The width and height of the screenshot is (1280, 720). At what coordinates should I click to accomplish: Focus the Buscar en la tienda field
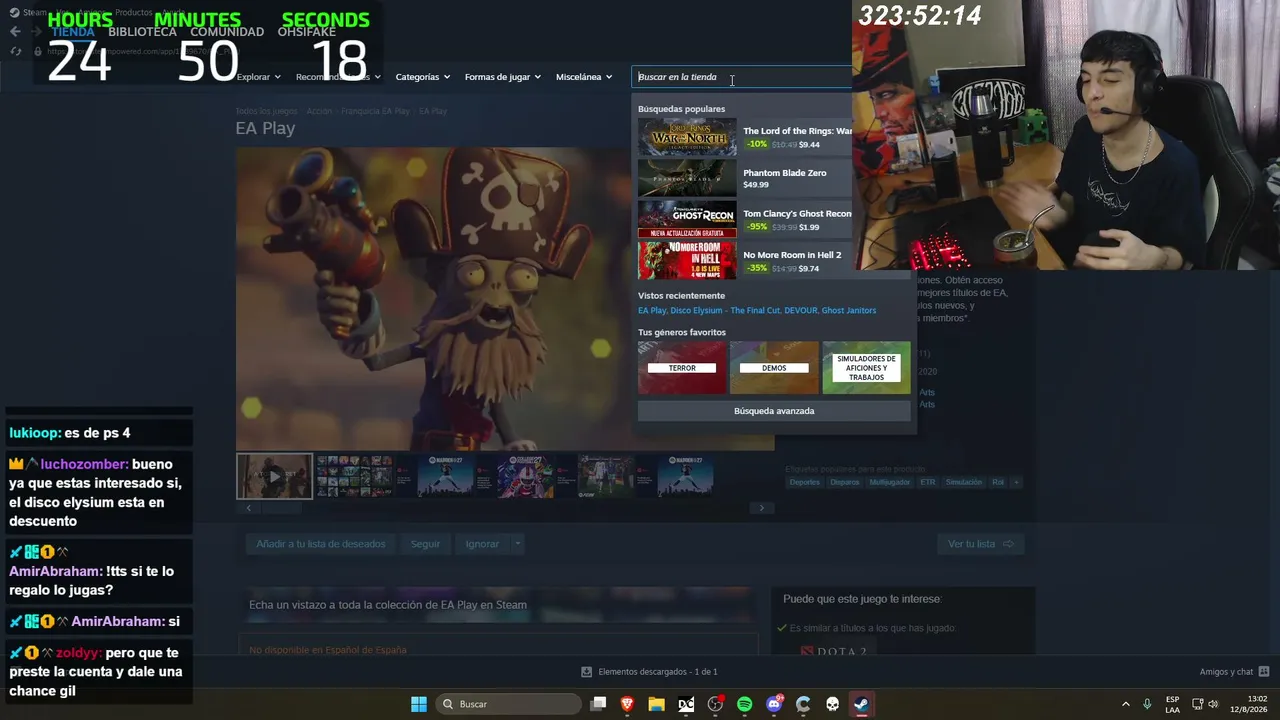pyautogui.click(x=742, y=77)
